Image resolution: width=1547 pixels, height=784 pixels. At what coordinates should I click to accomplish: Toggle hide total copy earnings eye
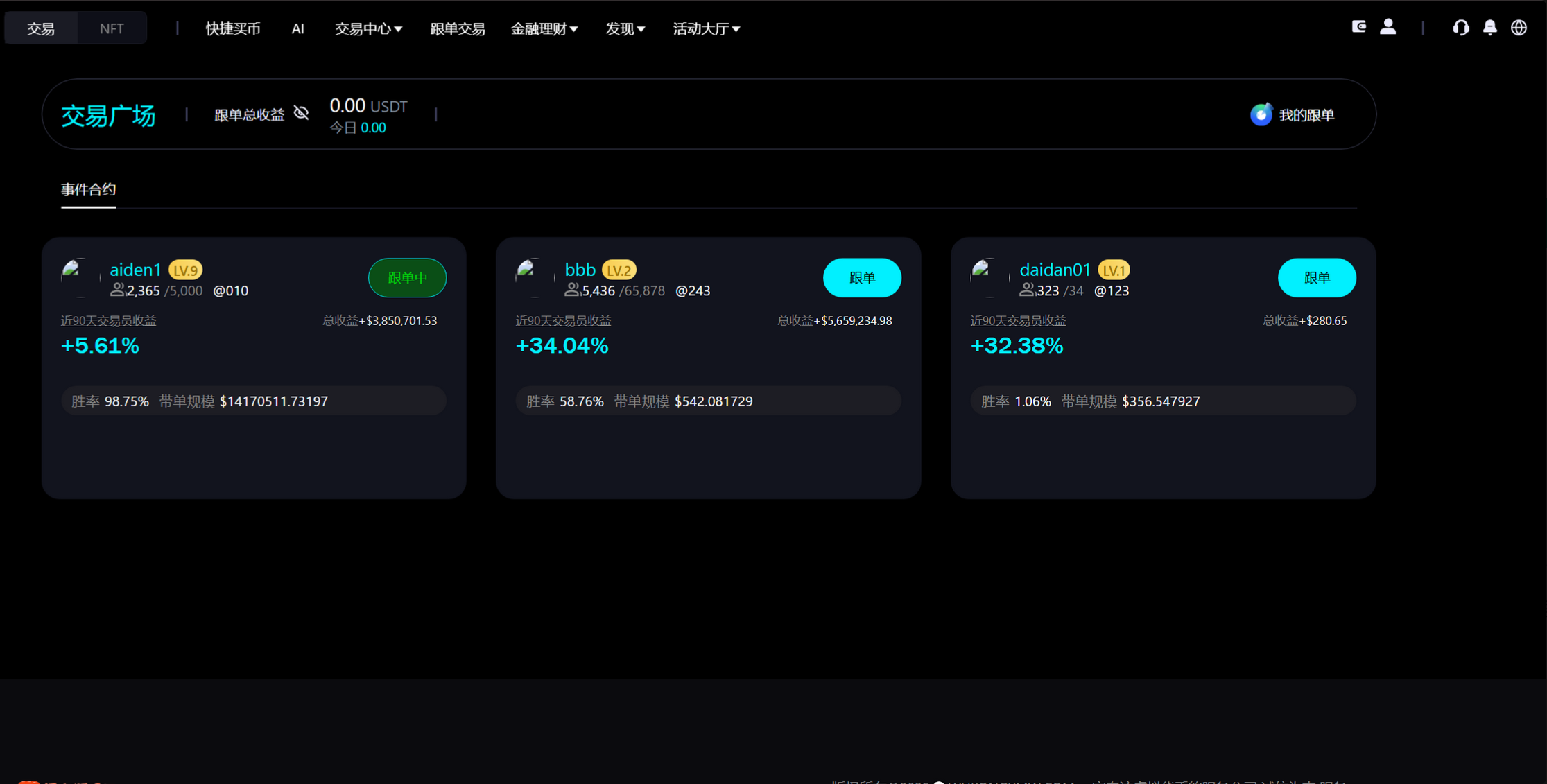point(301,113)
